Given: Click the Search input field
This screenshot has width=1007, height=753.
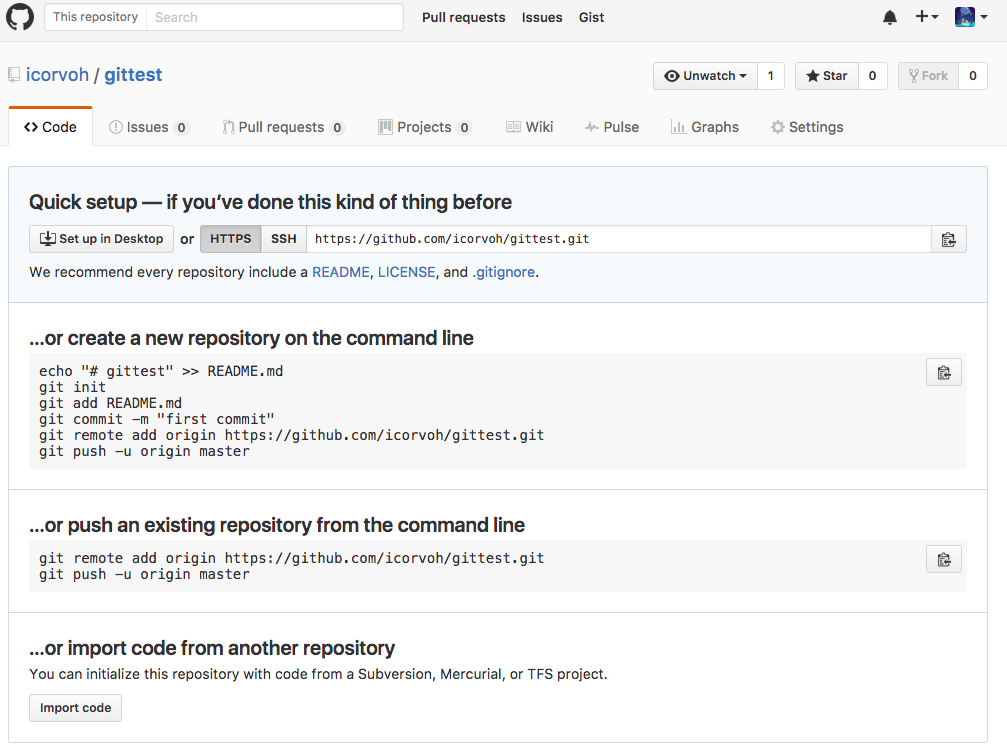Looking at the screenshot, I should (275, 17).
